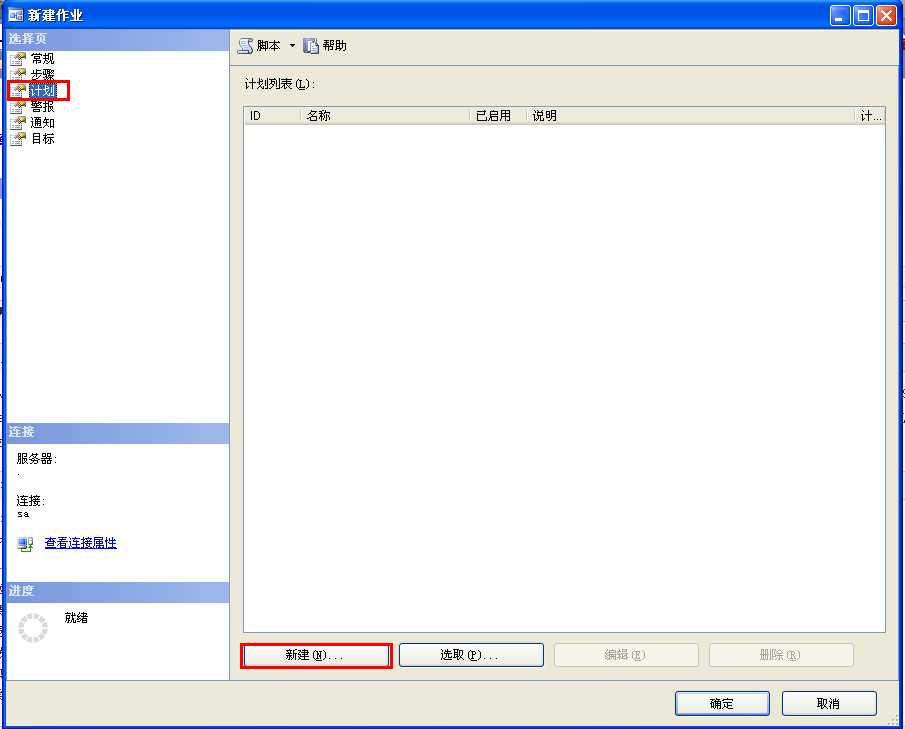Open the 脚本 dropdown arrow
905x729 pixels.
[292, 46]
